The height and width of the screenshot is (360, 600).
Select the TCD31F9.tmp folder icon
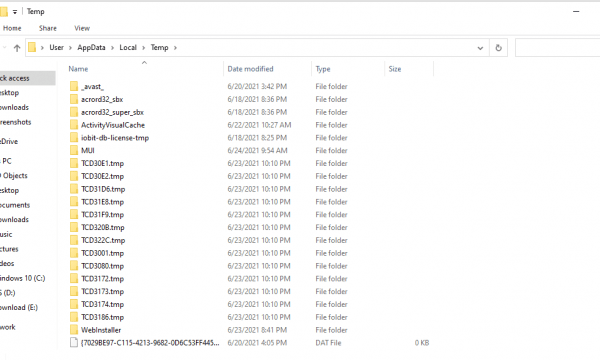(74, 214)
